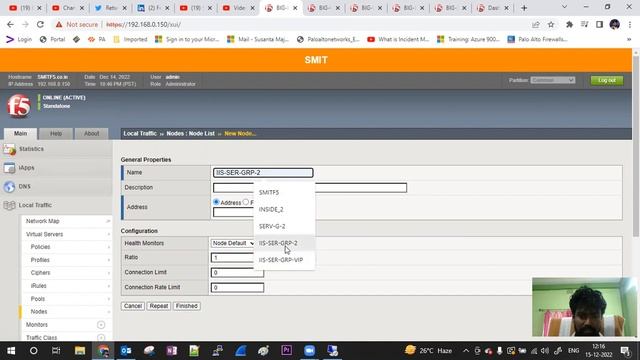Image resolution: width=640 pixels, height=360 pixels.
Task: Reload the page in Chrome
Action: click(40, 24)
